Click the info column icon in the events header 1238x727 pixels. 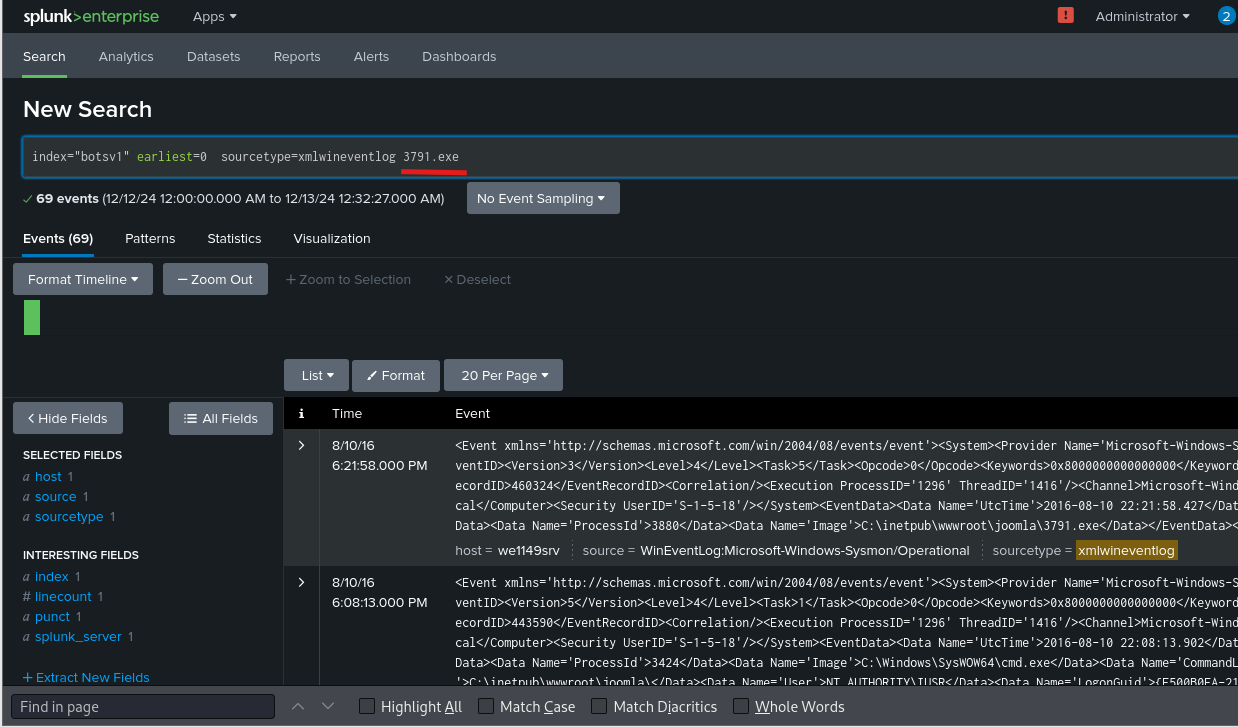coord(301,413)
